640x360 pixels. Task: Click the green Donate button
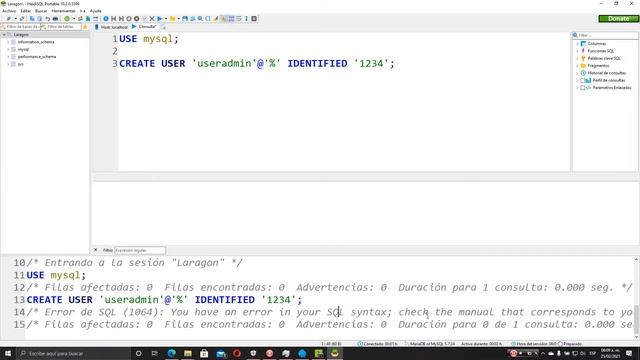click(618, 19)
